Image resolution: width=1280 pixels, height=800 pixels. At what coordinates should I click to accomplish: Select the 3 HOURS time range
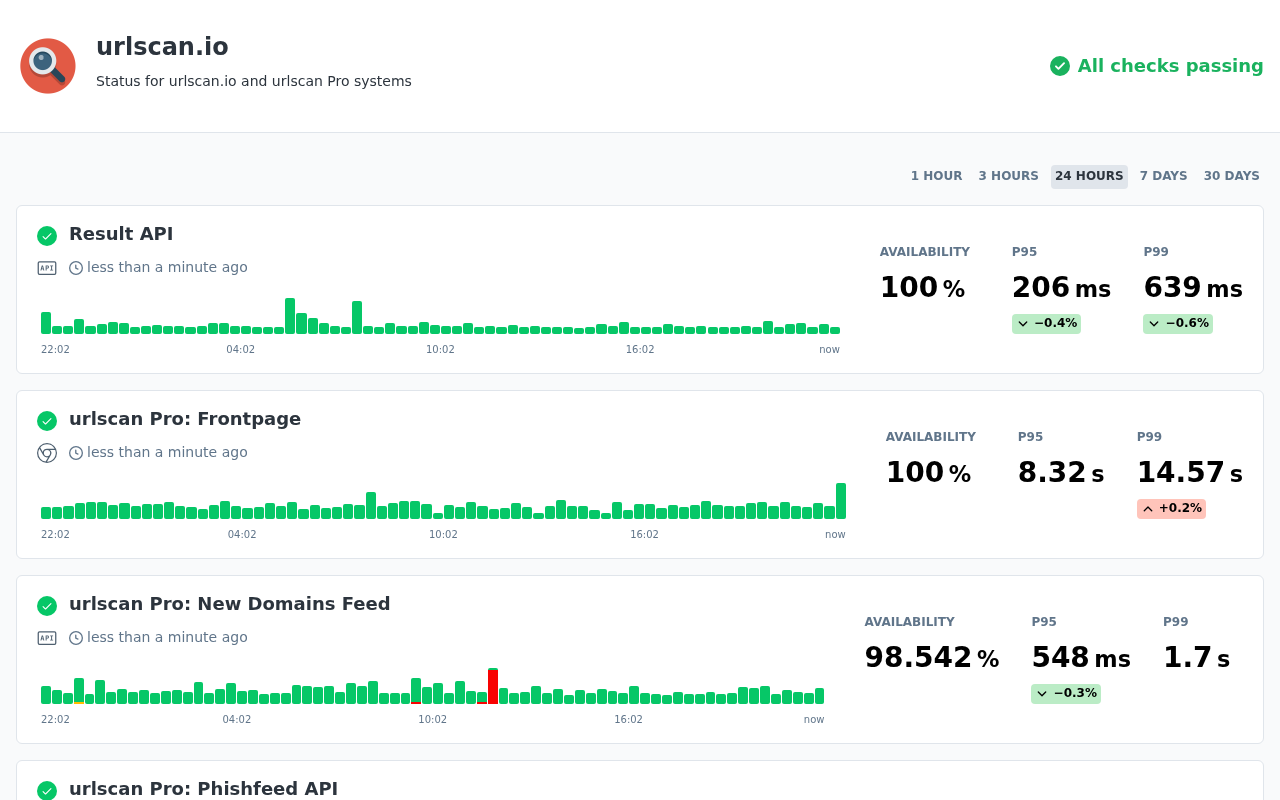1008,176
